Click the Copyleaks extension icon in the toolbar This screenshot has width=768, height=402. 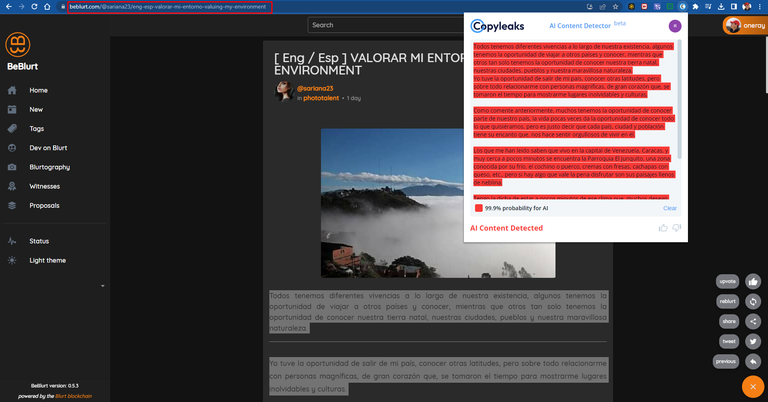pyautogui.click(x=682, y=6)
